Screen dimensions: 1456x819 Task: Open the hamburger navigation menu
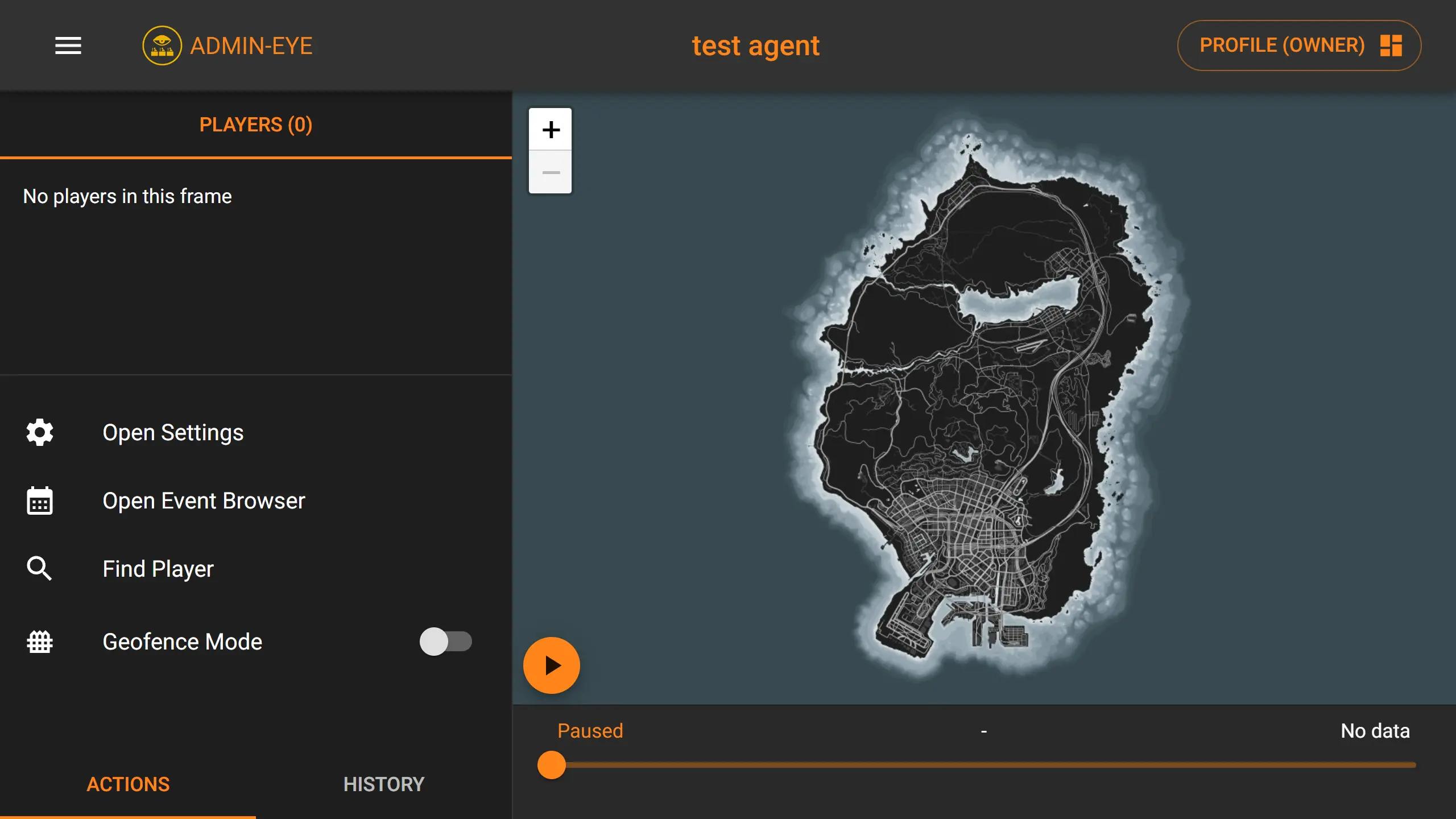pos(68,45)
